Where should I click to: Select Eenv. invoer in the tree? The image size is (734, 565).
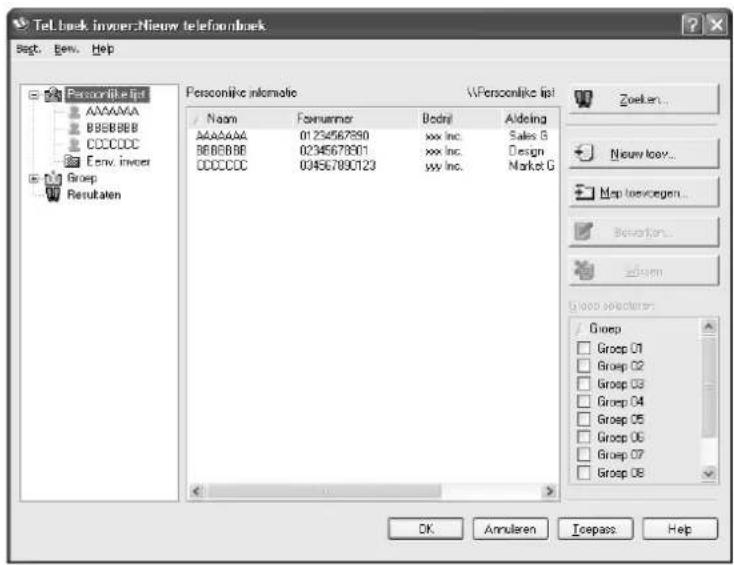pyautogui.click(x=118, y=161)
